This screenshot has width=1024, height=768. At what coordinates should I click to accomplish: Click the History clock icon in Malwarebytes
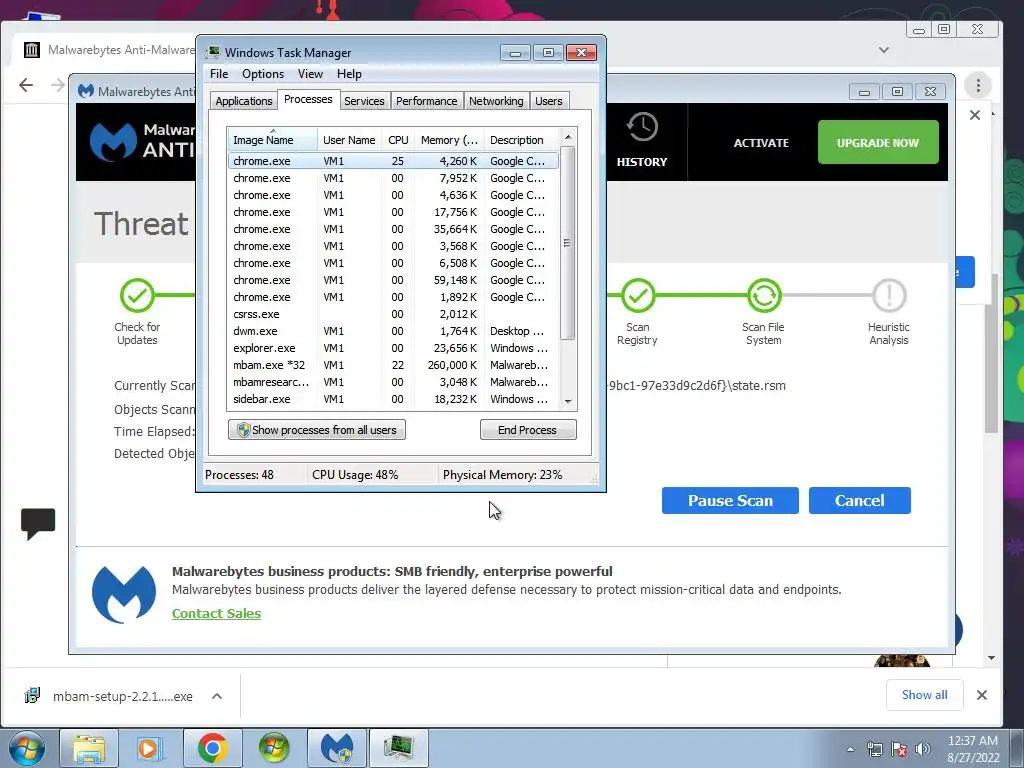click(642, 127)
